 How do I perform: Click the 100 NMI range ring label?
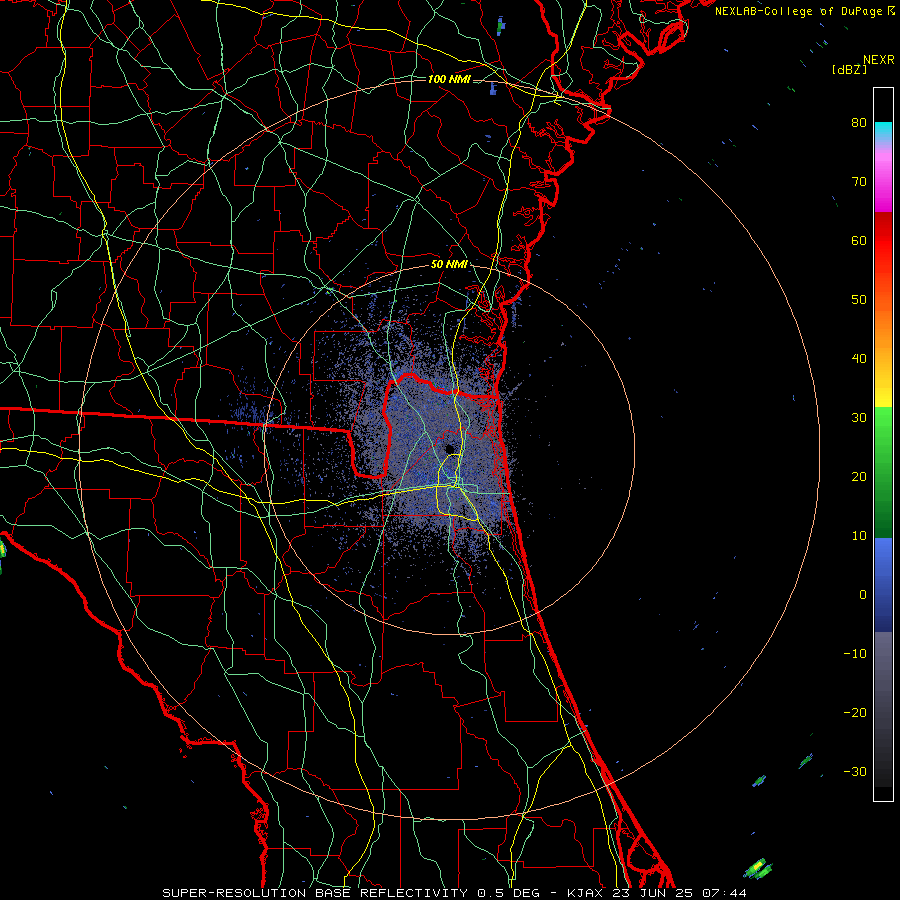[449, 79]
